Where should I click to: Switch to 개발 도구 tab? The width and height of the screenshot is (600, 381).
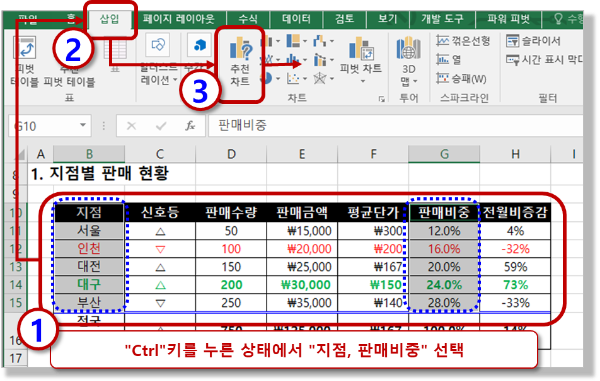point(442,19)
